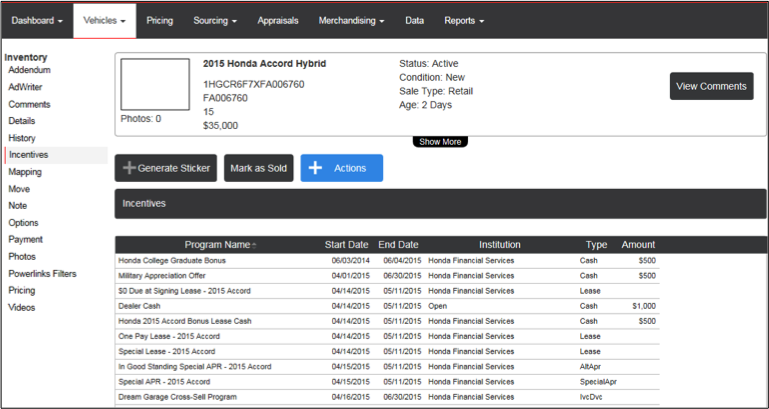The image size is (769, 409).
Task: Open Note in the sidebar
Action: coord(17,206)
